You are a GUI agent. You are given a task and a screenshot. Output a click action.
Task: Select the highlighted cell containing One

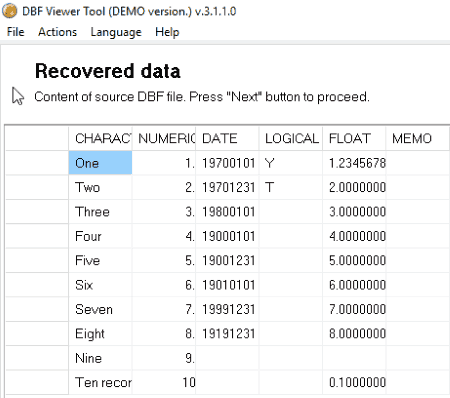click(100, 163)
